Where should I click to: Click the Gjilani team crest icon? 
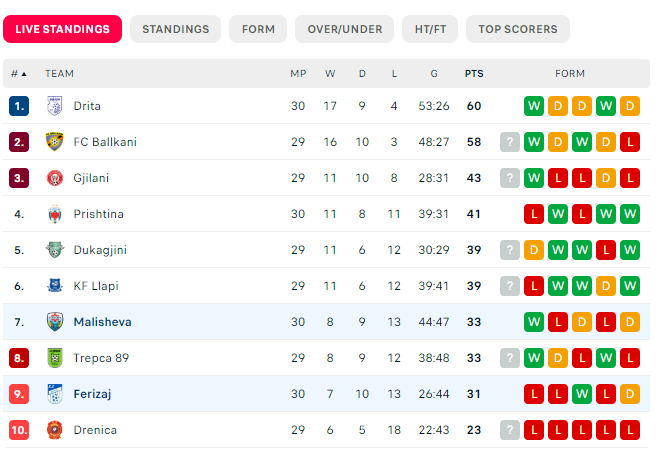click(55, 178)
